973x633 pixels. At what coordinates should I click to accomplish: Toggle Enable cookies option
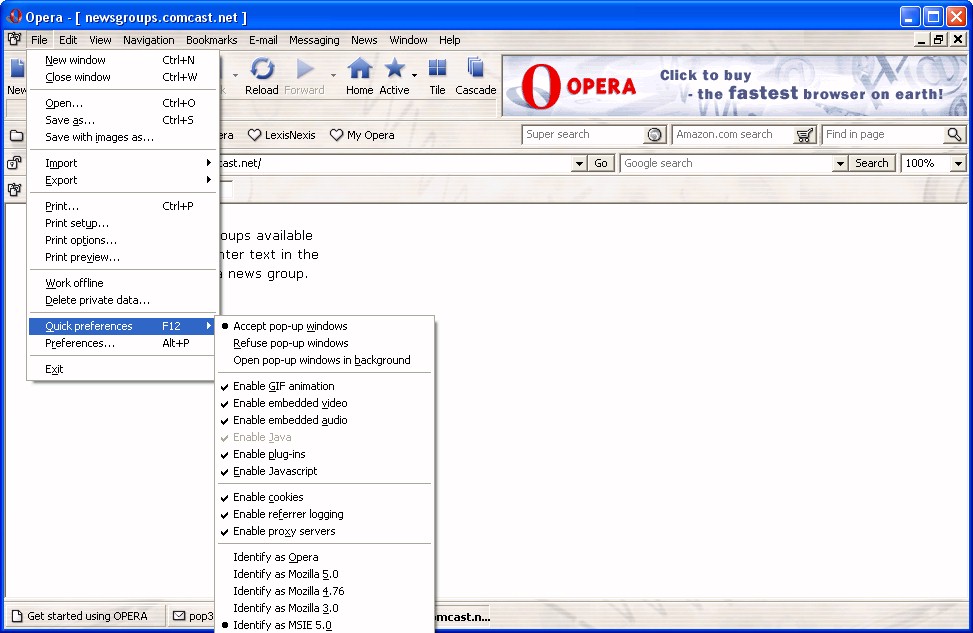(268, 497)
